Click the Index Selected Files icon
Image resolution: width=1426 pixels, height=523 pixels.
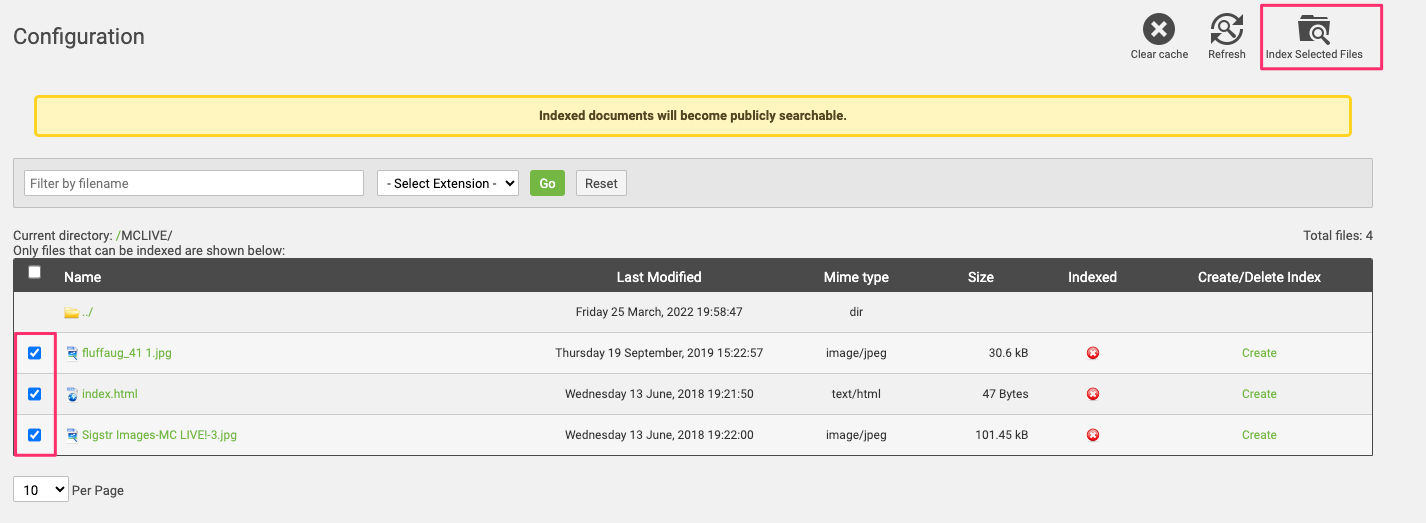coord(1314,29)
